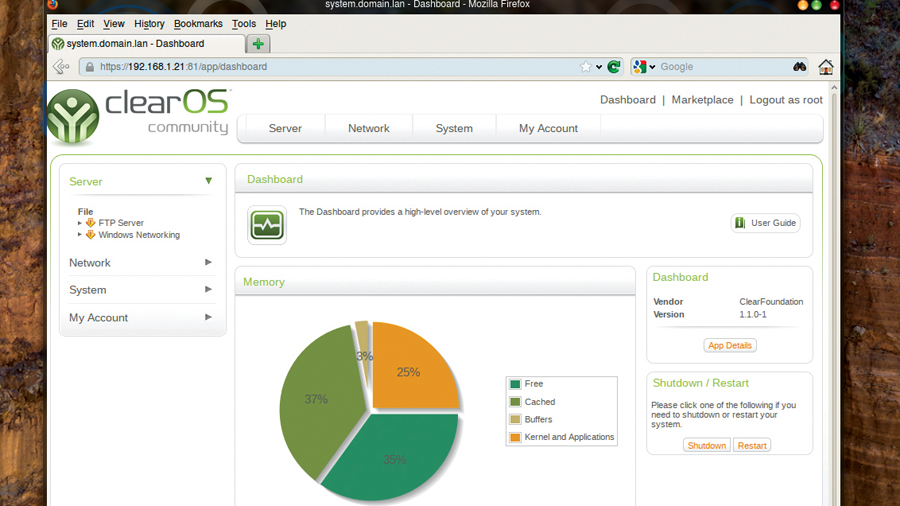Click the Restart button
Viewport: 900px width, 506px height.
(752, 445)
